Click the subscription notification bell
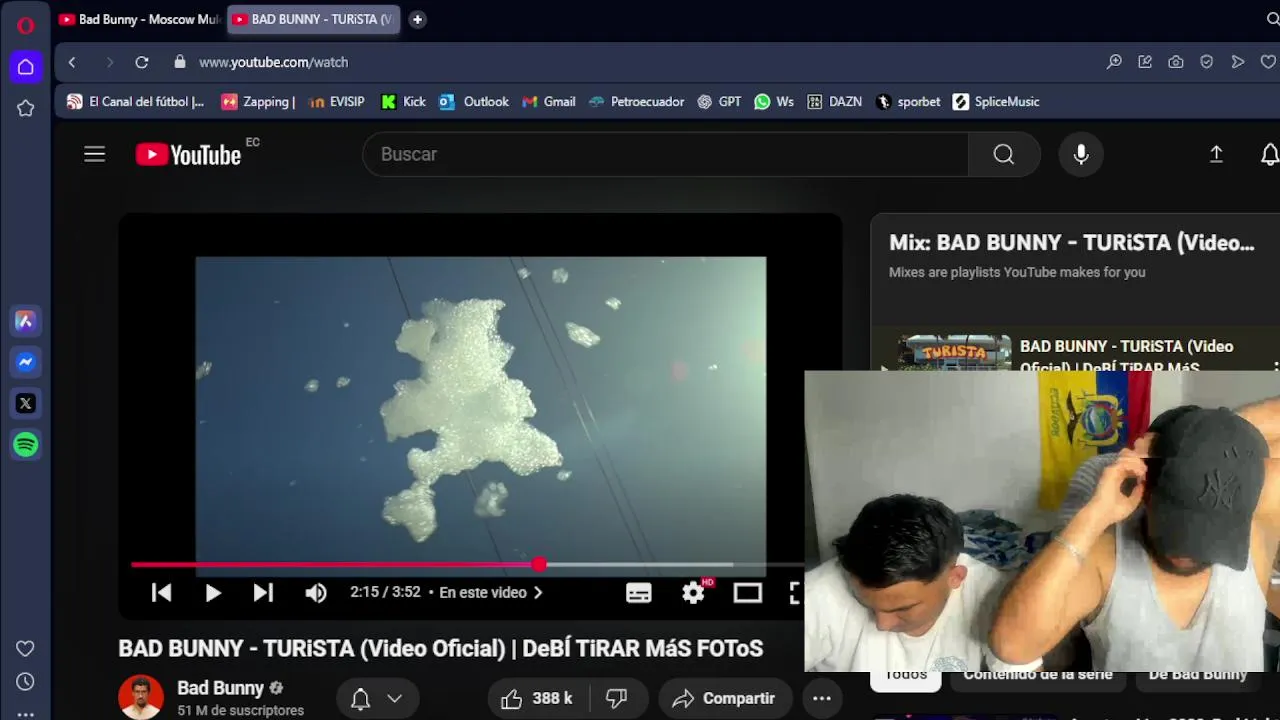 (361, 699)
